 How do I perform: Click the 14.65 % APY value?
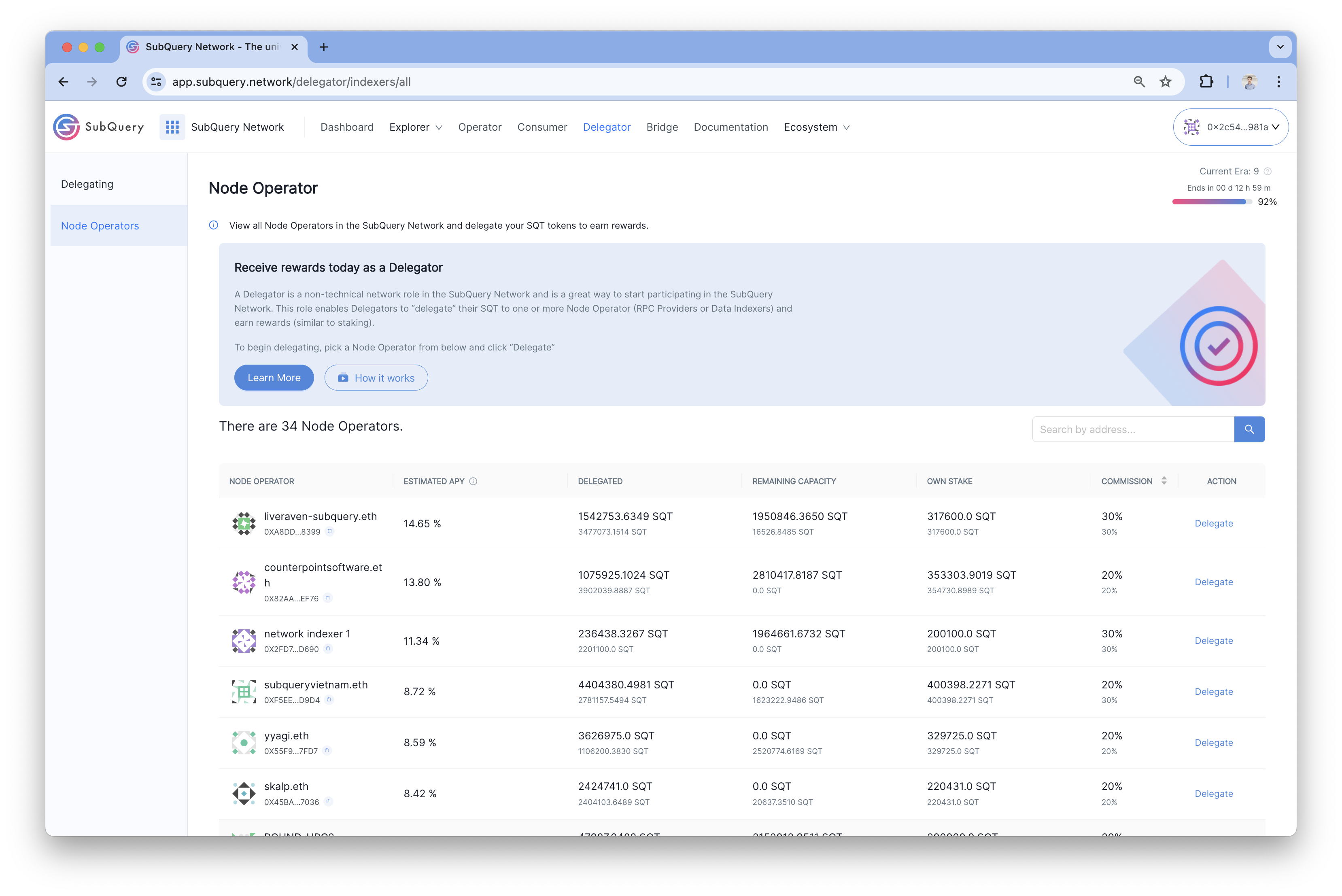point(422,523)
